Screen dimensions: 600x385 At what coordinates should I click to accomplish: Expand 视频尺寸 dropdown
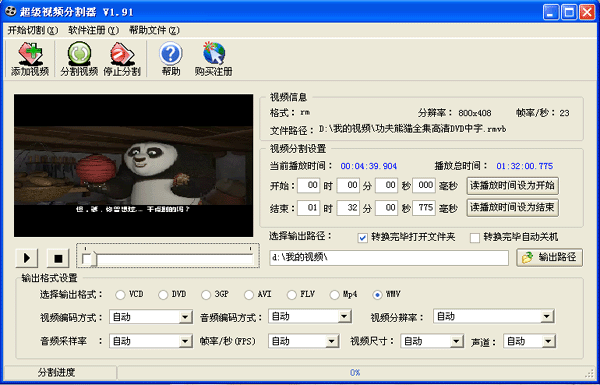(x=457, y=341)
